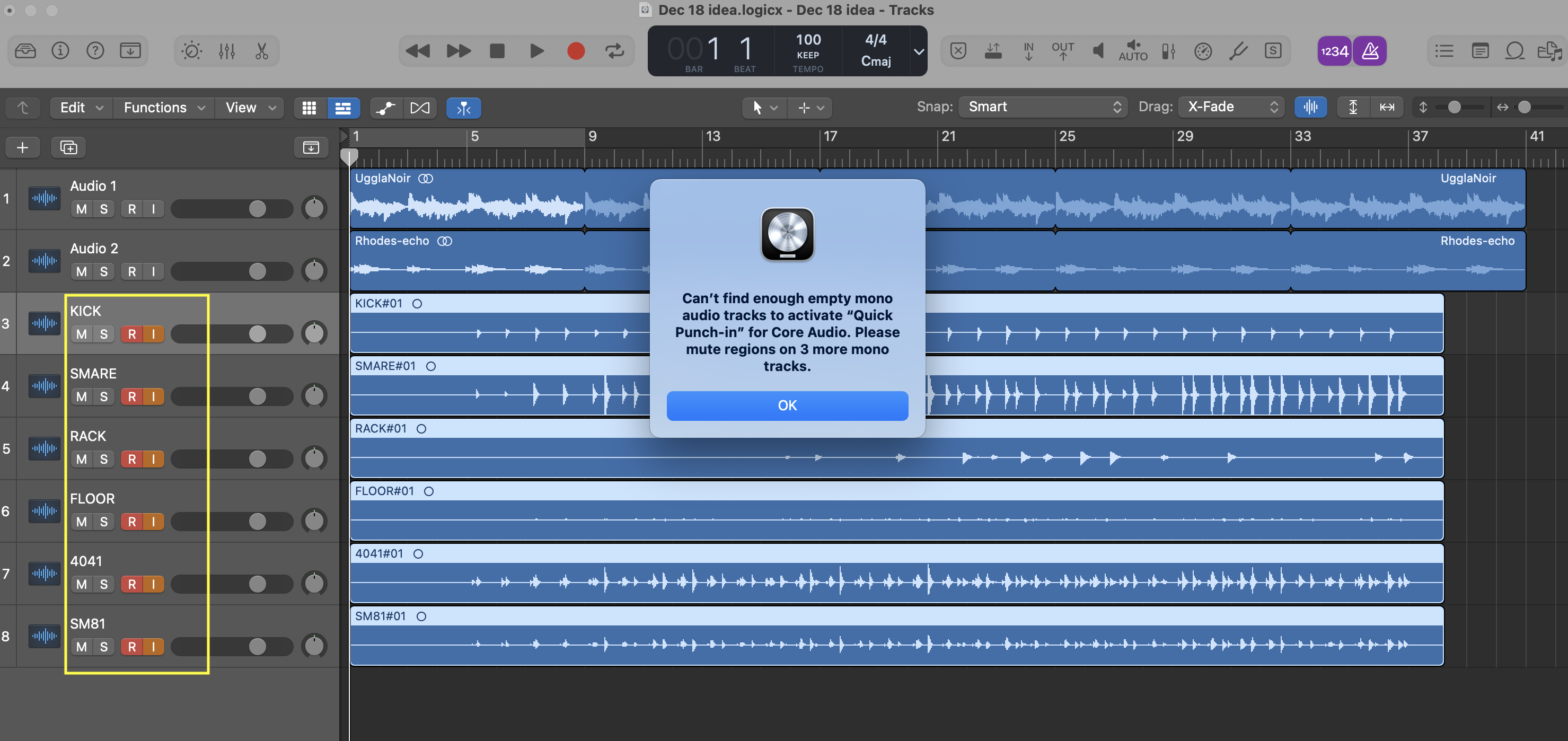
Task: Adjust the Audio 1 volume slider
Action: tap(257, 209)
